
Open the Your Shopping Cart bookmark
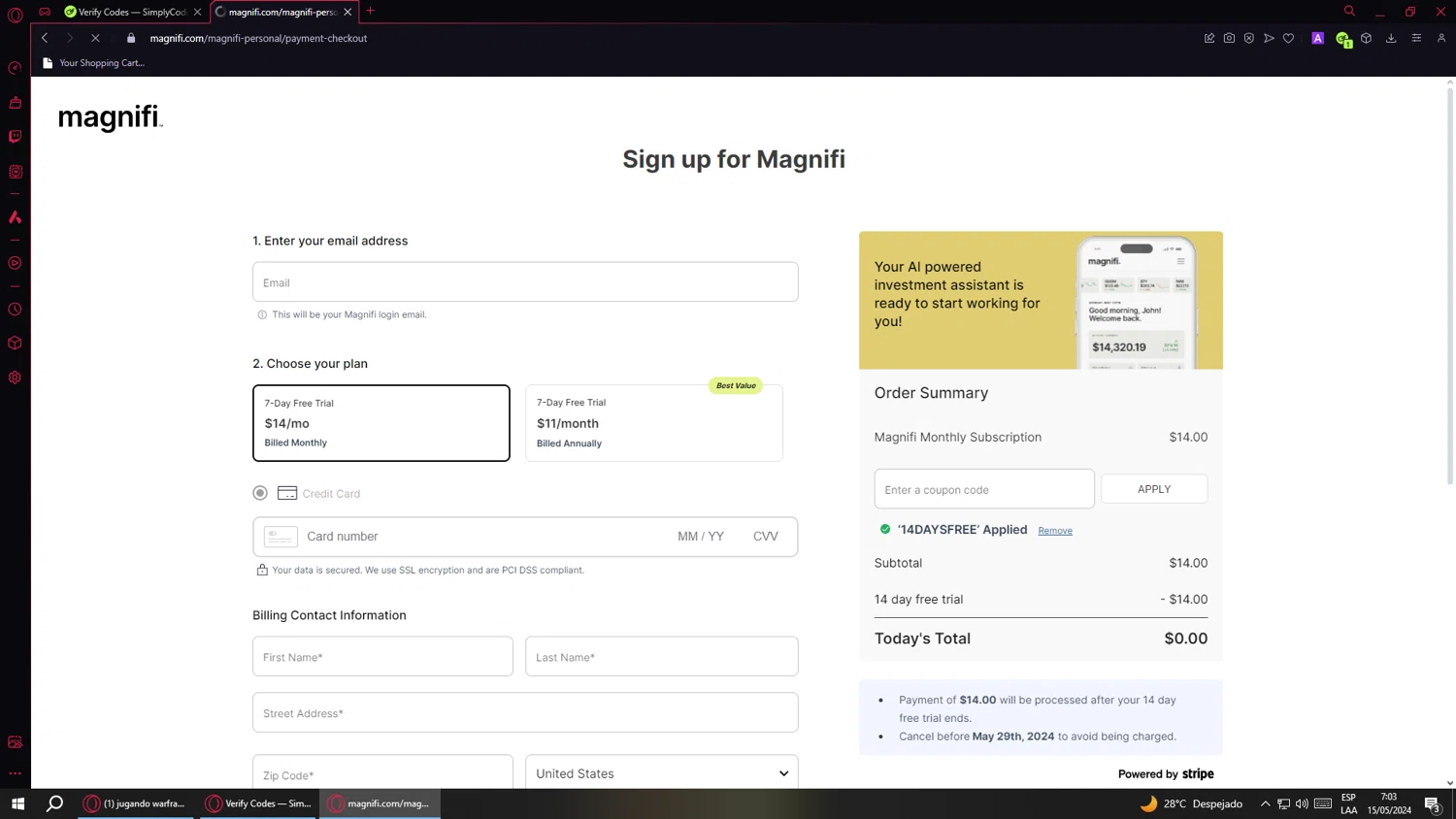(x=93, y=63)
